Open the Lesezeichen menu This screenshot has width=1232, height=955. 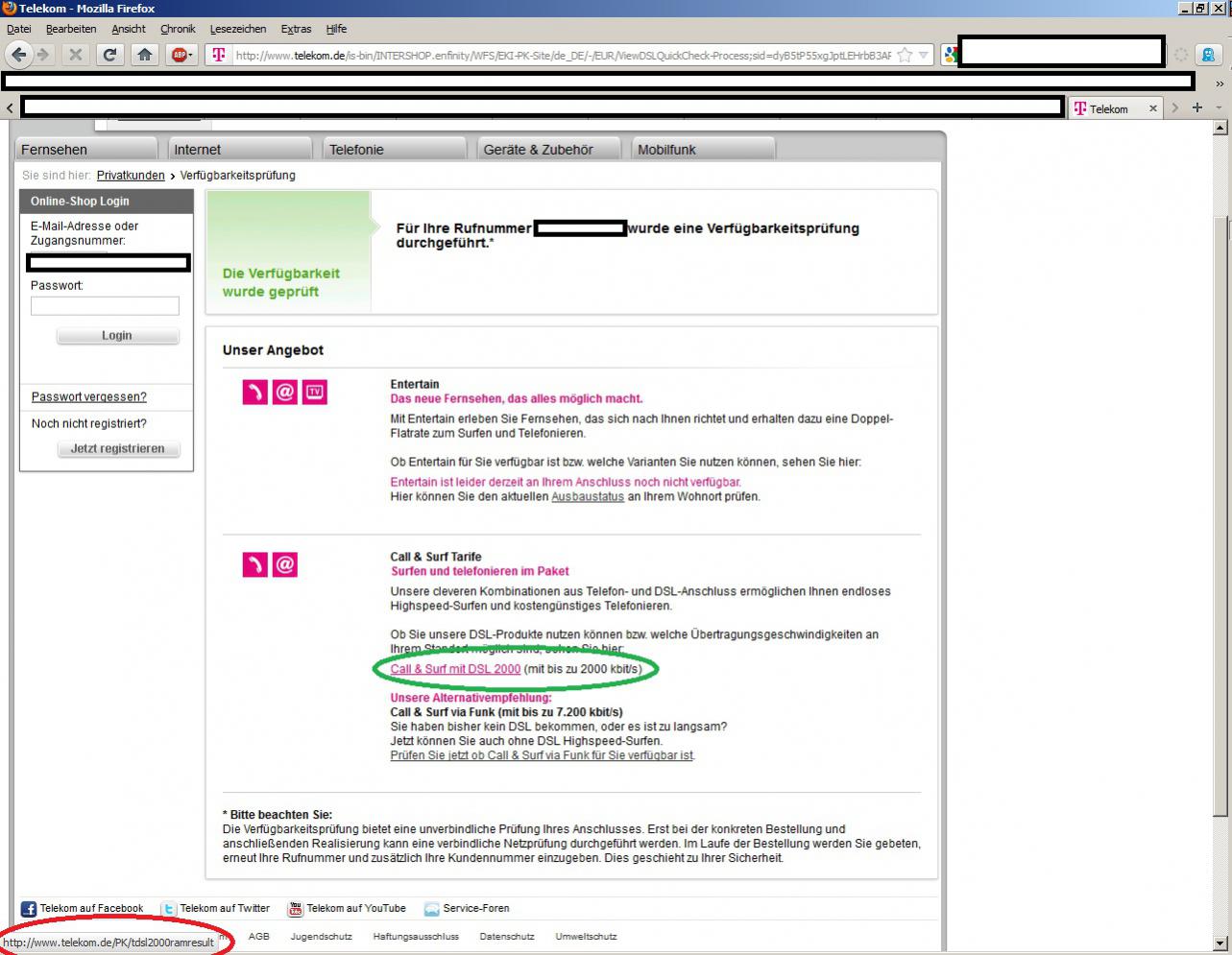[238, 29]
